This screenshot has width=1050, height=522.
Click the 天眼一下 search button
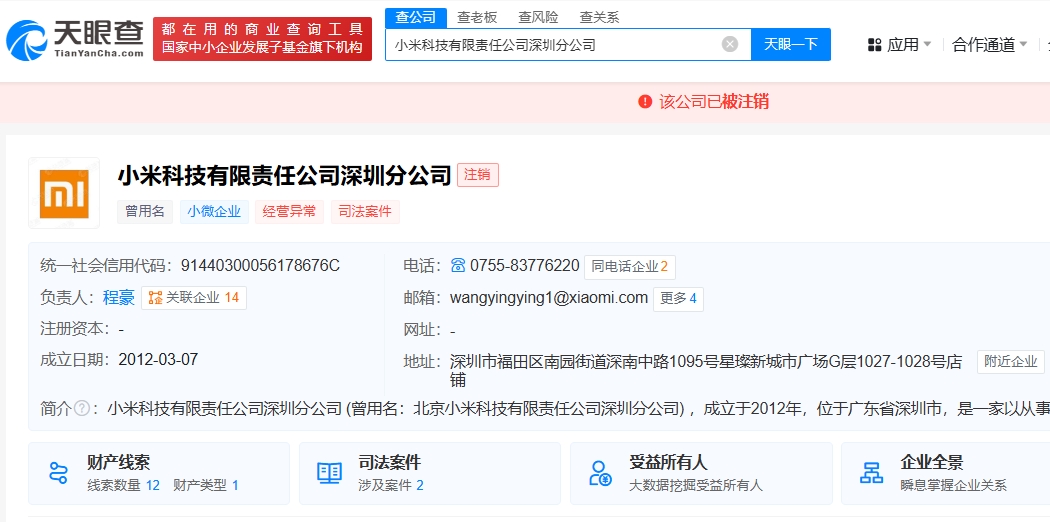point(791,45)
